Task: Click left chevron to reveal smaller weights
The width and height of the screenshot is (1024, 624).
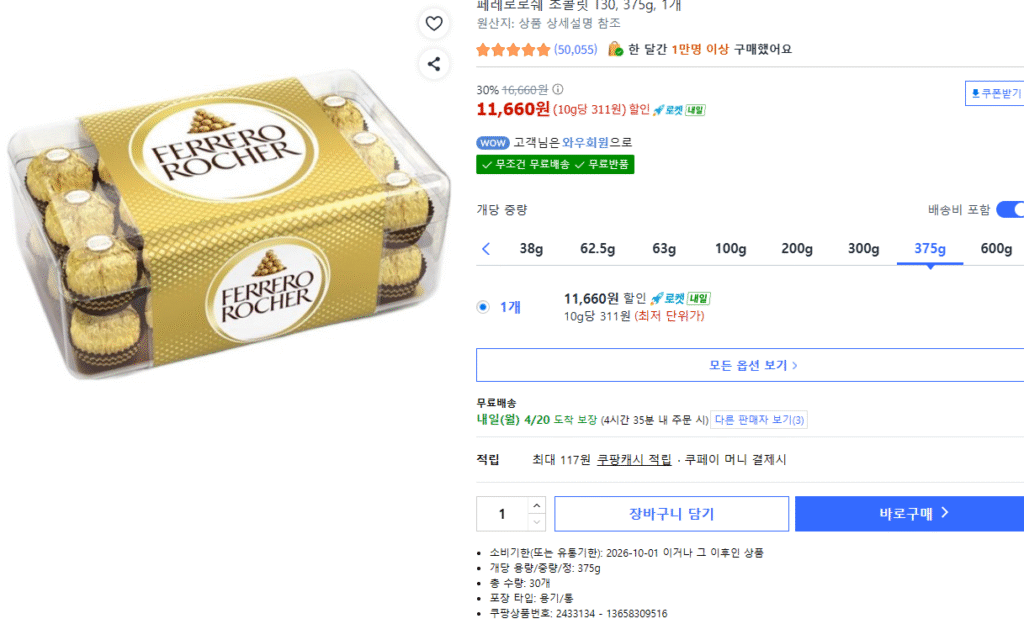Action: pos(487,247)
